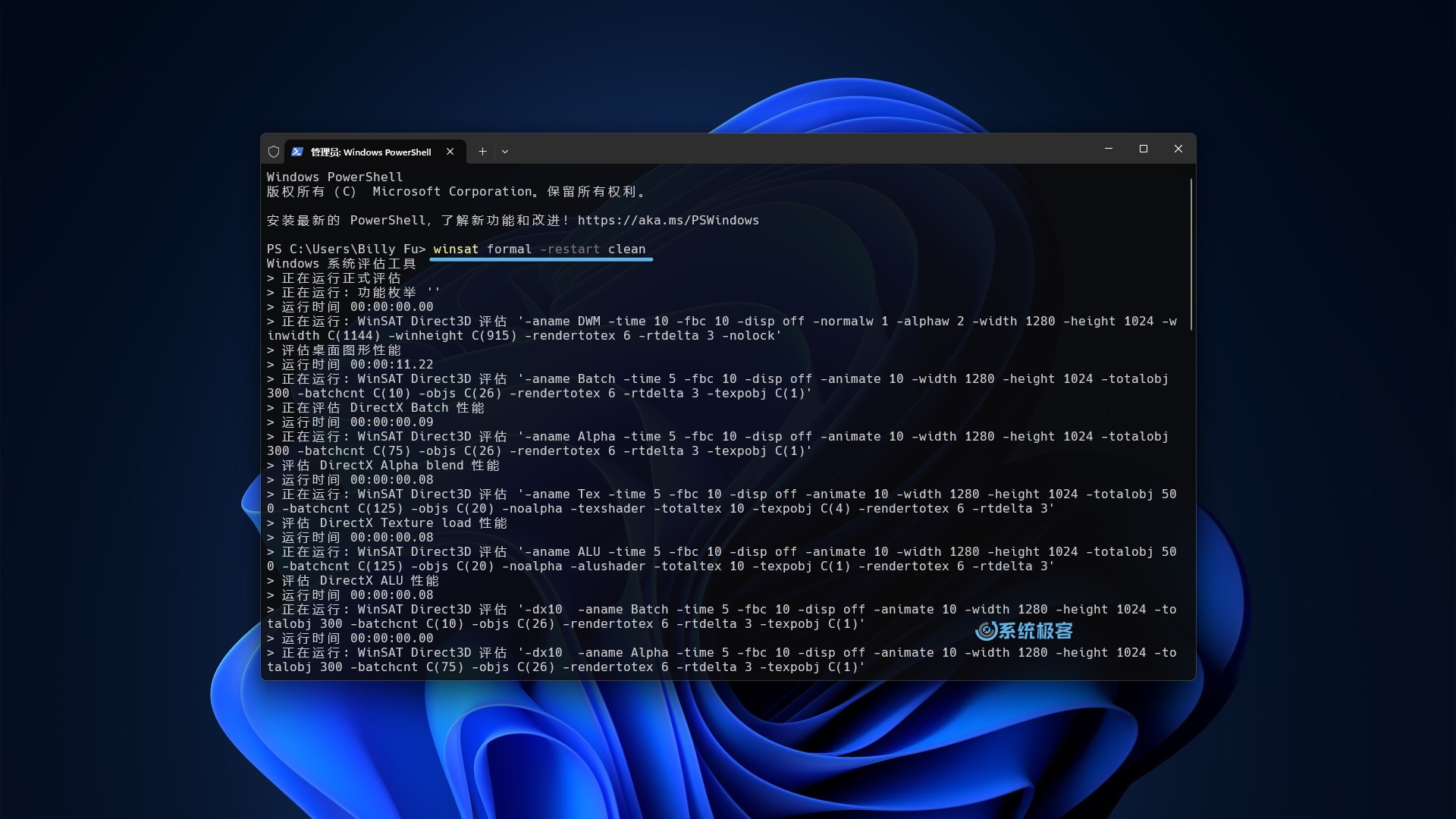Click the '正在运行正式评估' output line
The height and width of the screenshot is (819, 1456).
(334, 278)
